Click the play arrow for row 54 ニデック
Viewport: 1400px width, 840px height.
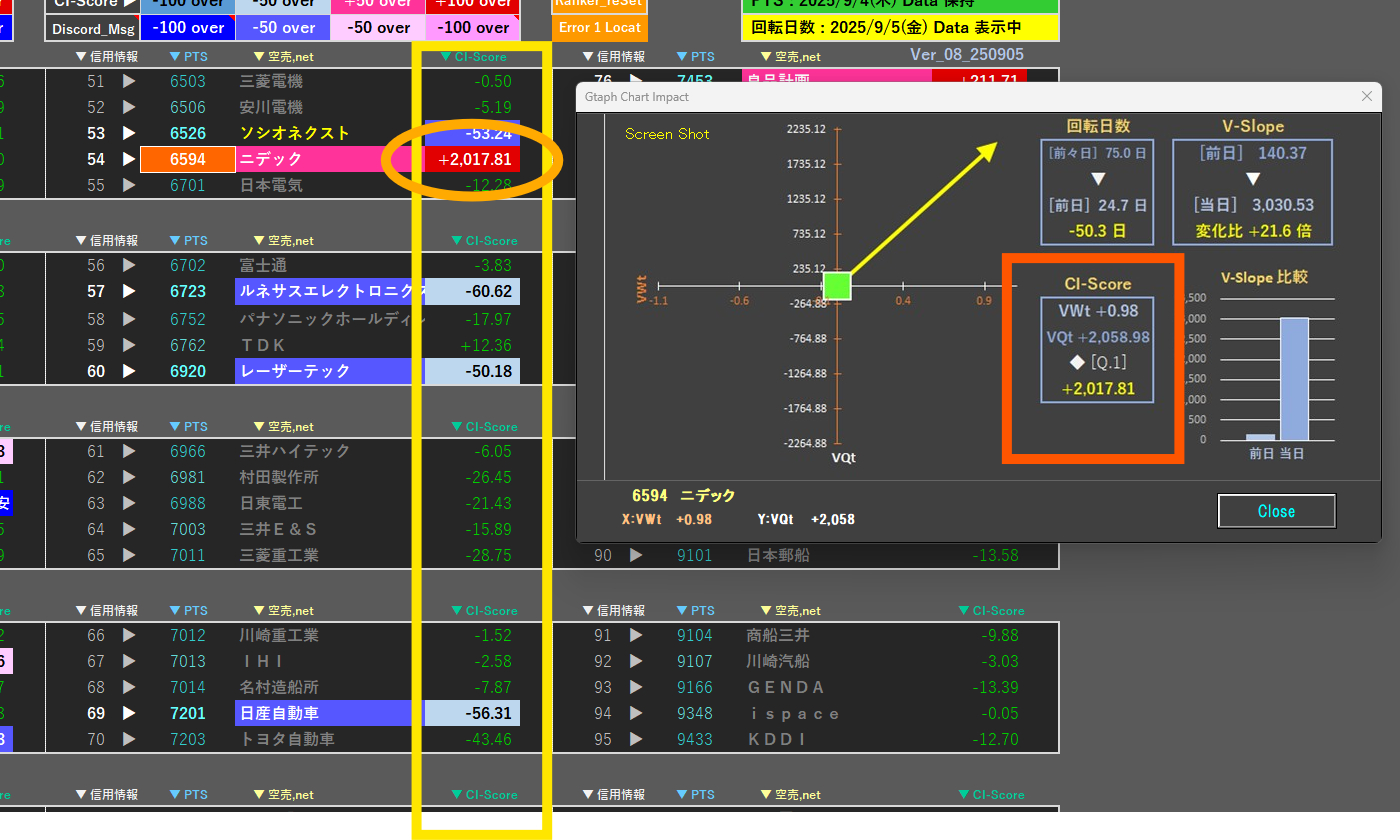[x=129, y=159]
